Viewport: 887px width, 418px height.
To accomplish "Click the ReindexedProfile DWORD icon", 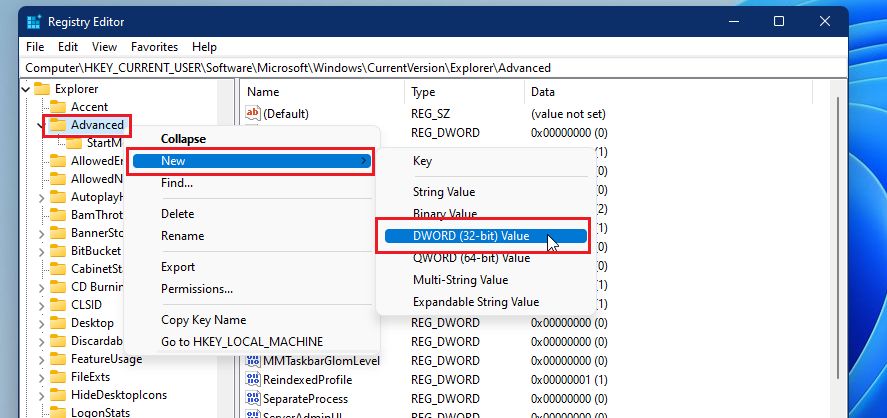I will click(253, 380).
